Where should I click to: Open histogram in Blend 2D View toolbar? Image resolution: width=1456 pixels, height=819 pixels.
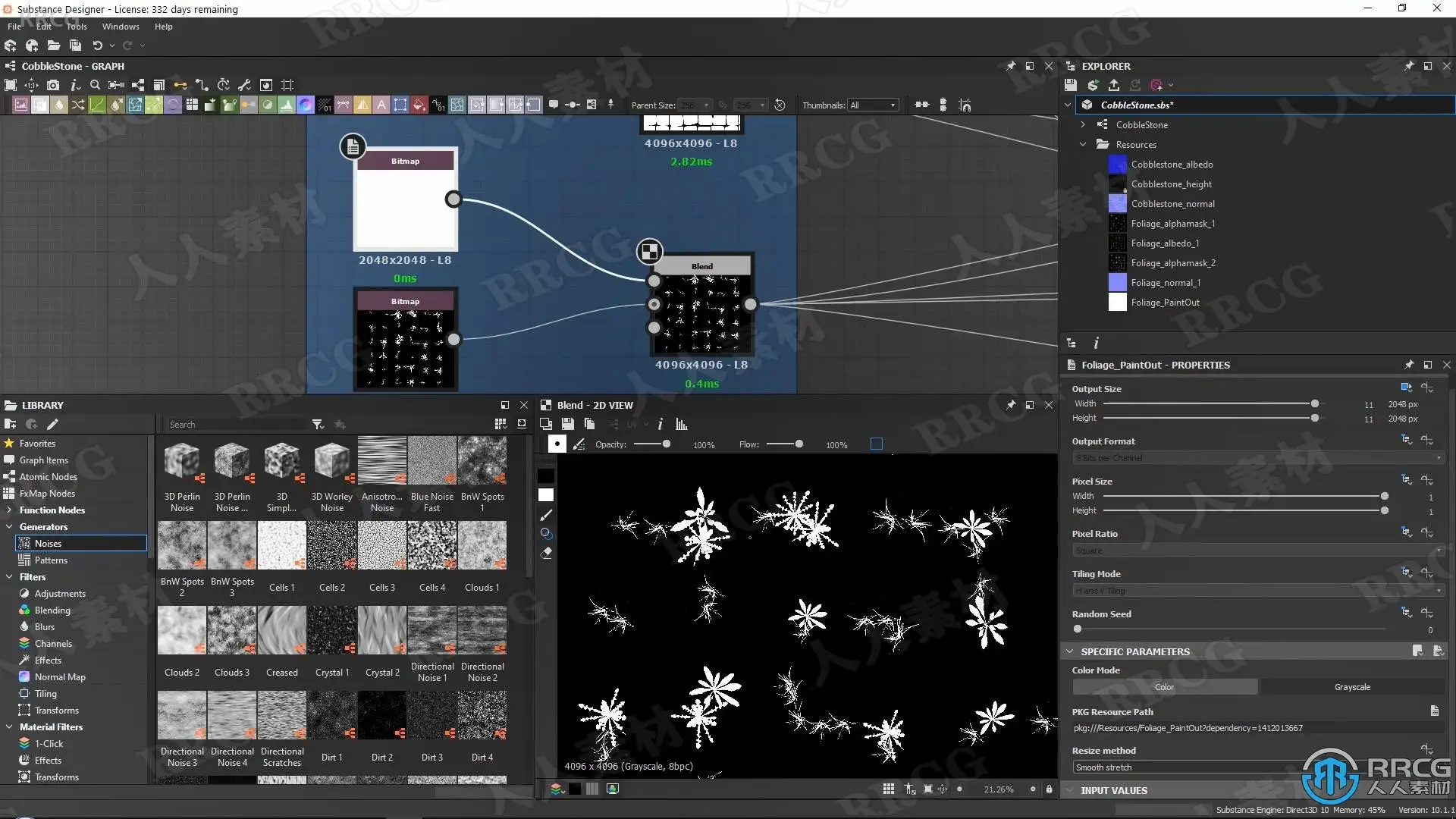tap(681, 425)
